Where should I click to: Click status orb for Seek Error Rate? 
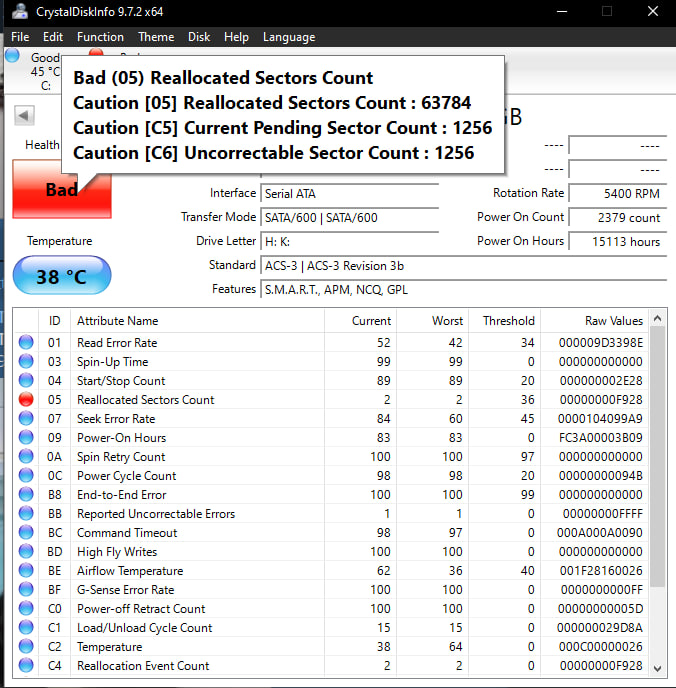tap(26, 418)
